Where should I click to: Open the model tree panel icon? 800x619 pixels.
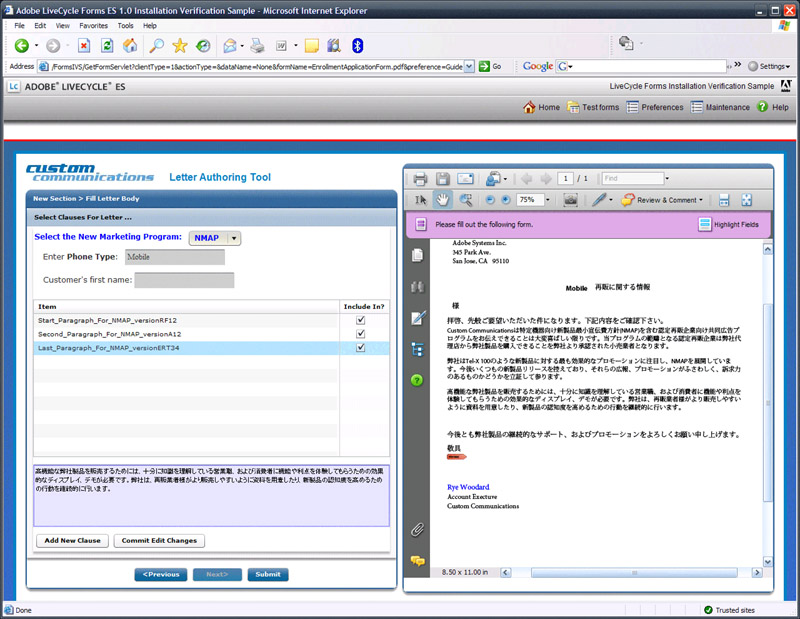click(x=417, y=350)
